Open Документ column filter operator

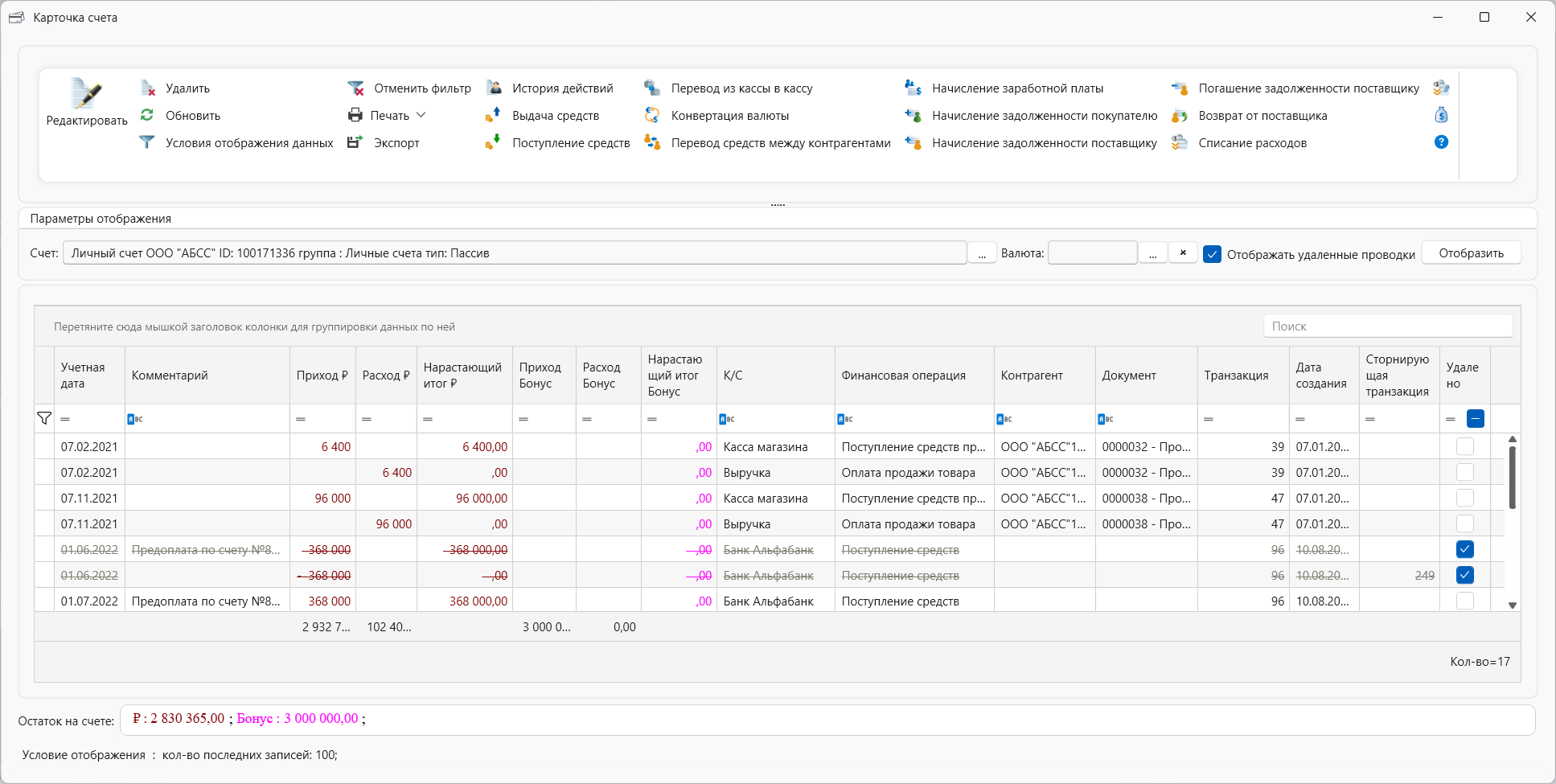[1106, 419]
